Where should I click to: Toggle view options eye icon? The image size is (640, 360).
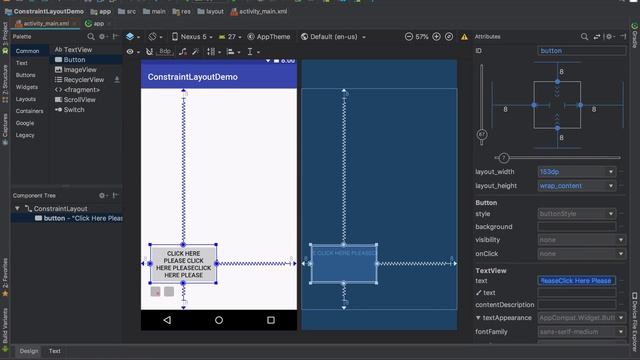(x=133, y=51)
